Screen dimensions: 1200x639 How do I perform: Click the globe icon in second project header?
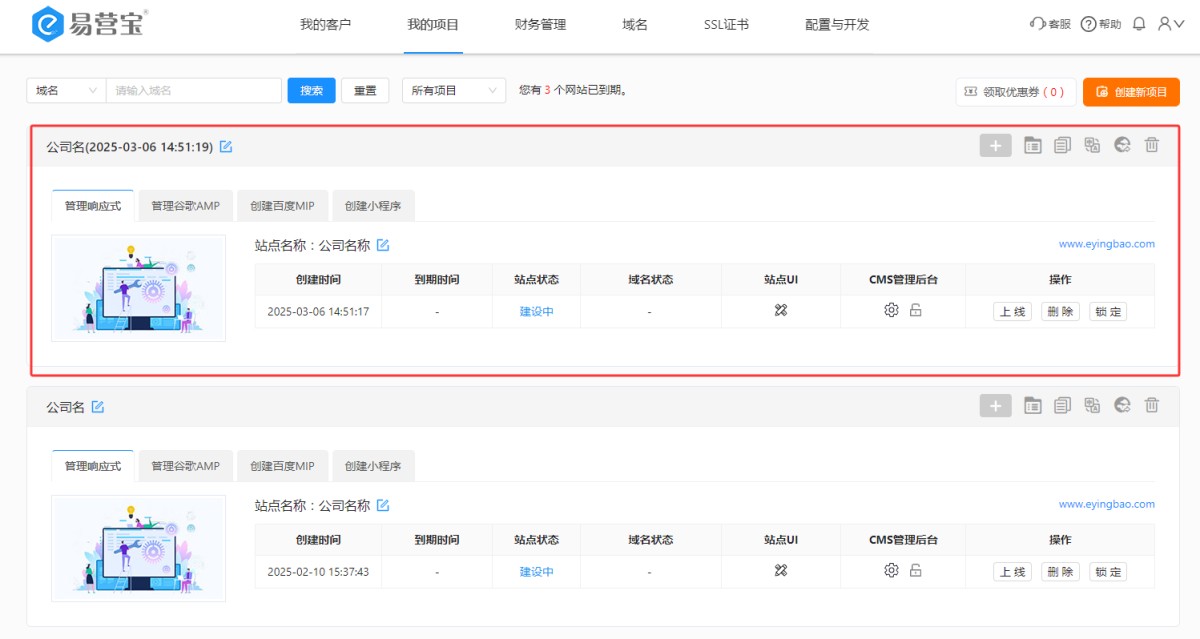[x=1122, y=405]
